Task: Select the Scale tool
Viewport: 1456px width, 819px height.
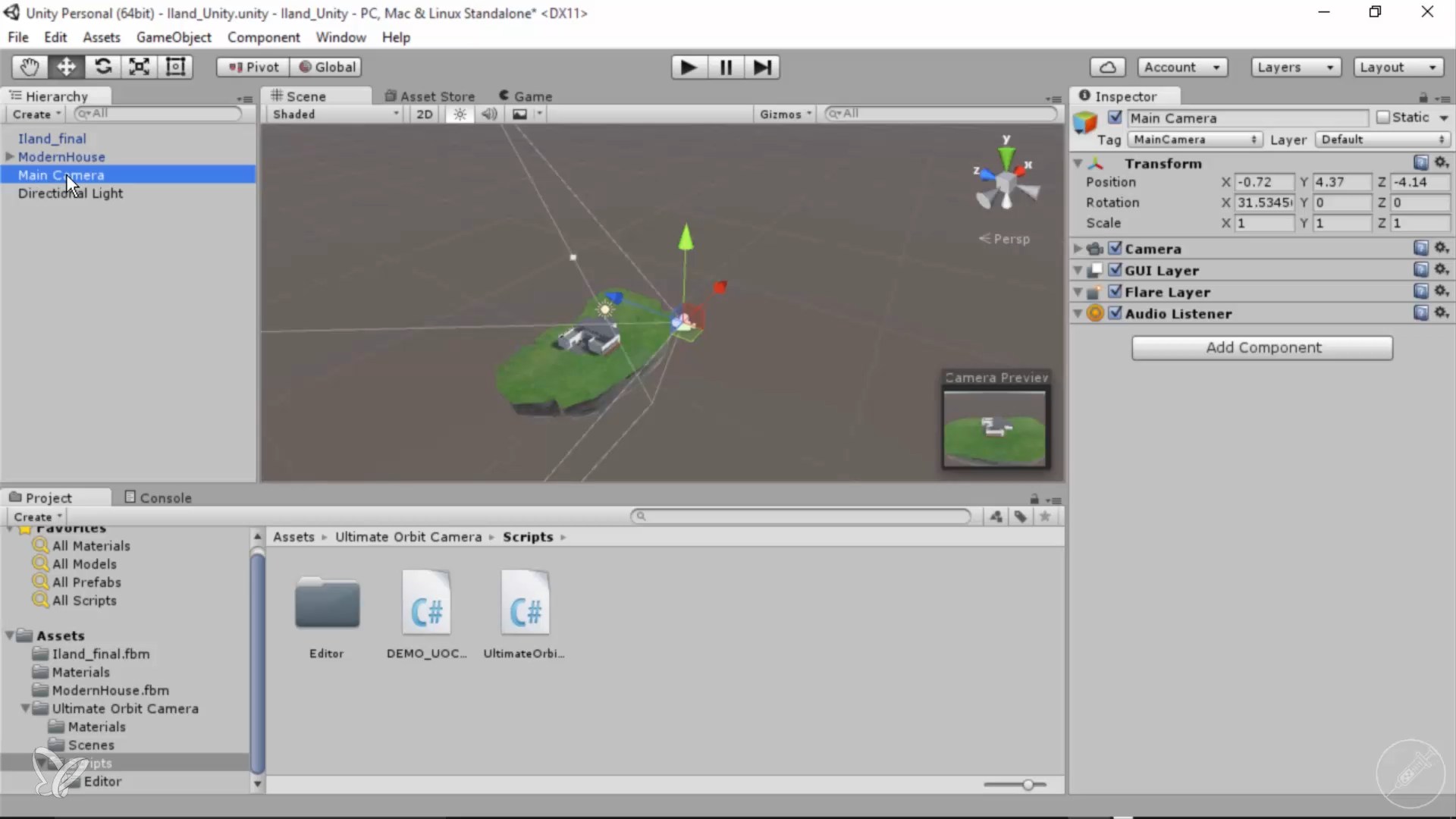Action: coord(139,67)
